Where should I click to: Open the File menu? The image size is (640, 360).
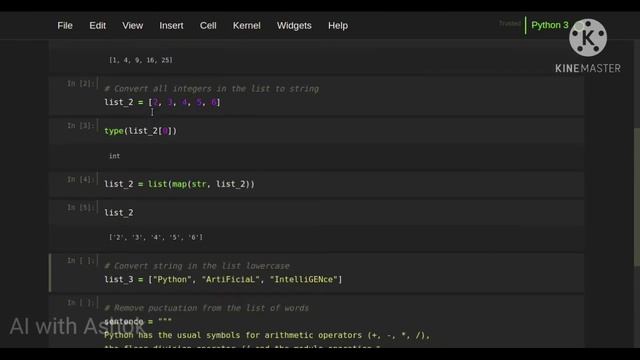click(x=65, y=25)
